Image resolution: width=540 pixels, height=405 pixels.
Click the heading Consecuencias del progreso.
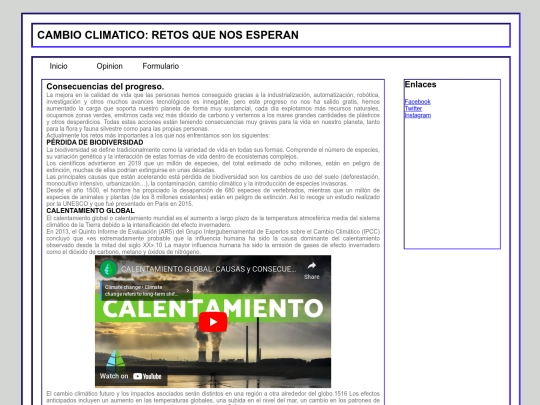(105, 86)
